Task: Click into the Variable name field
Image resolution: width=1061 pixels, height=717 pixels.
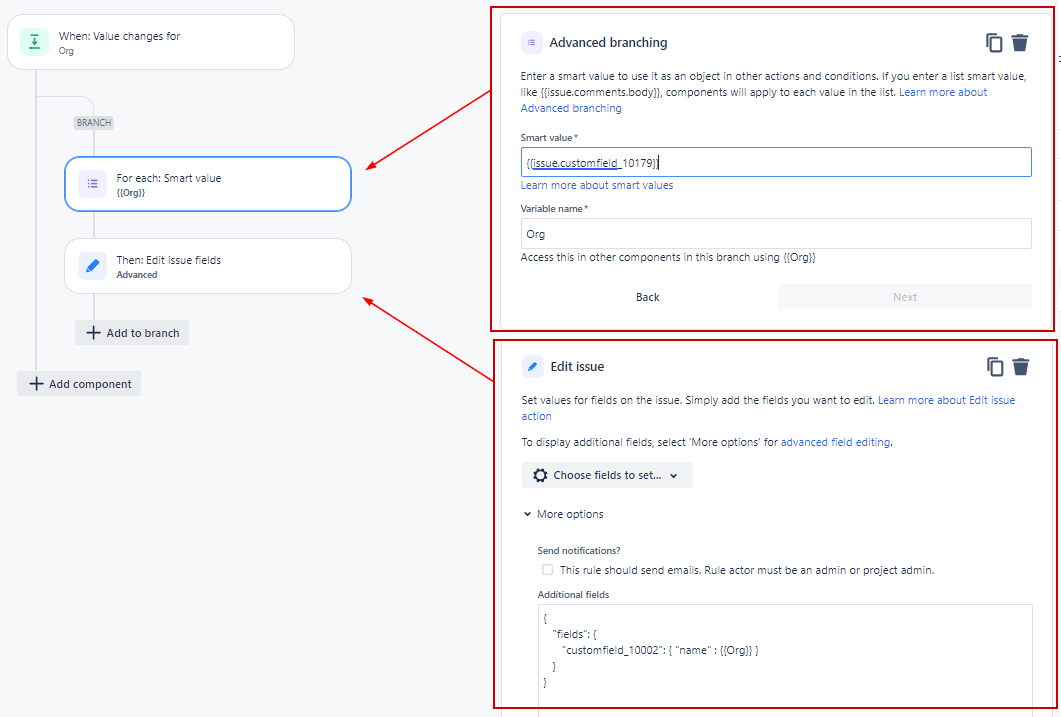Action: coord(776,234)
